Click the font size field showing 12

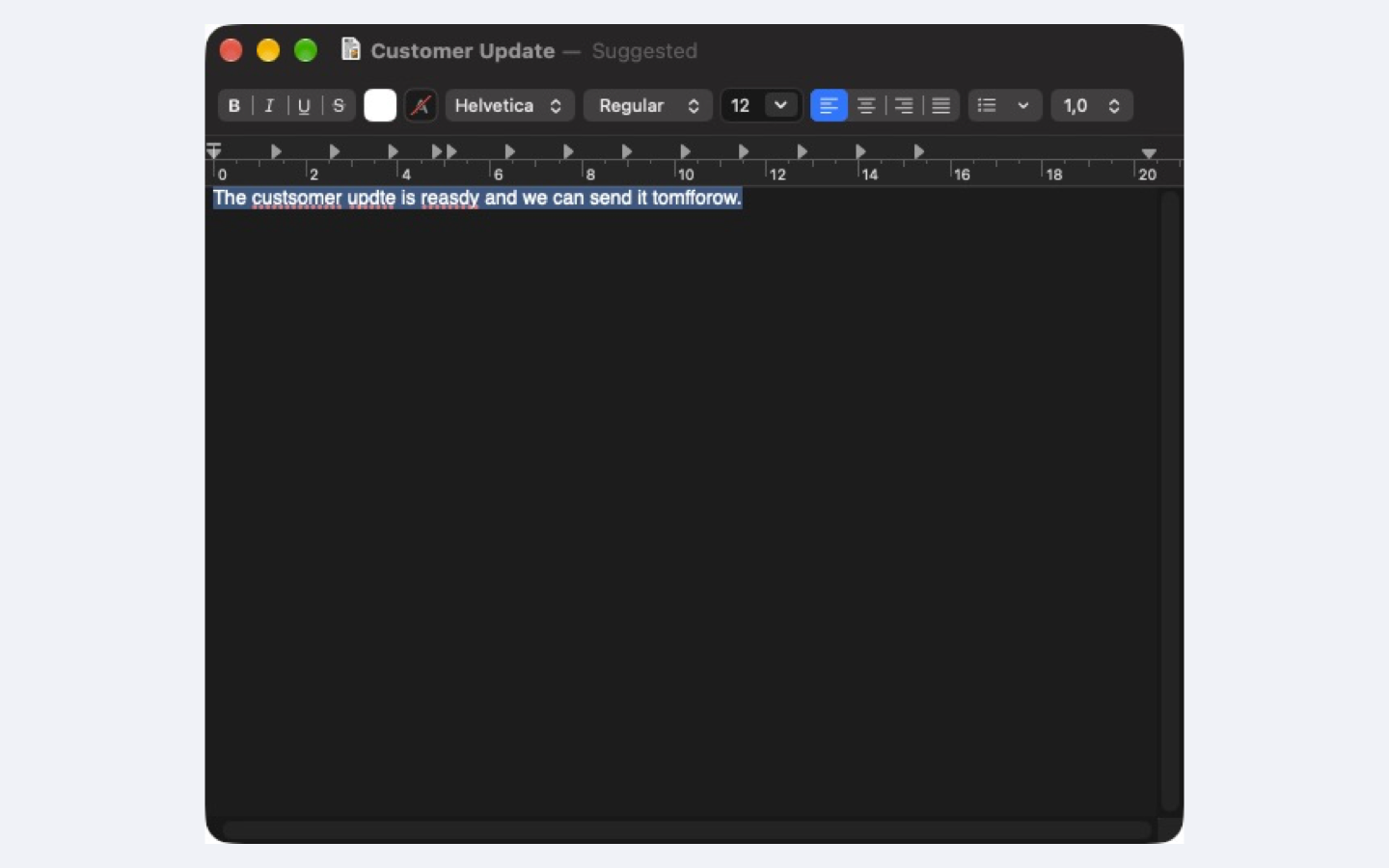point(742,106)
